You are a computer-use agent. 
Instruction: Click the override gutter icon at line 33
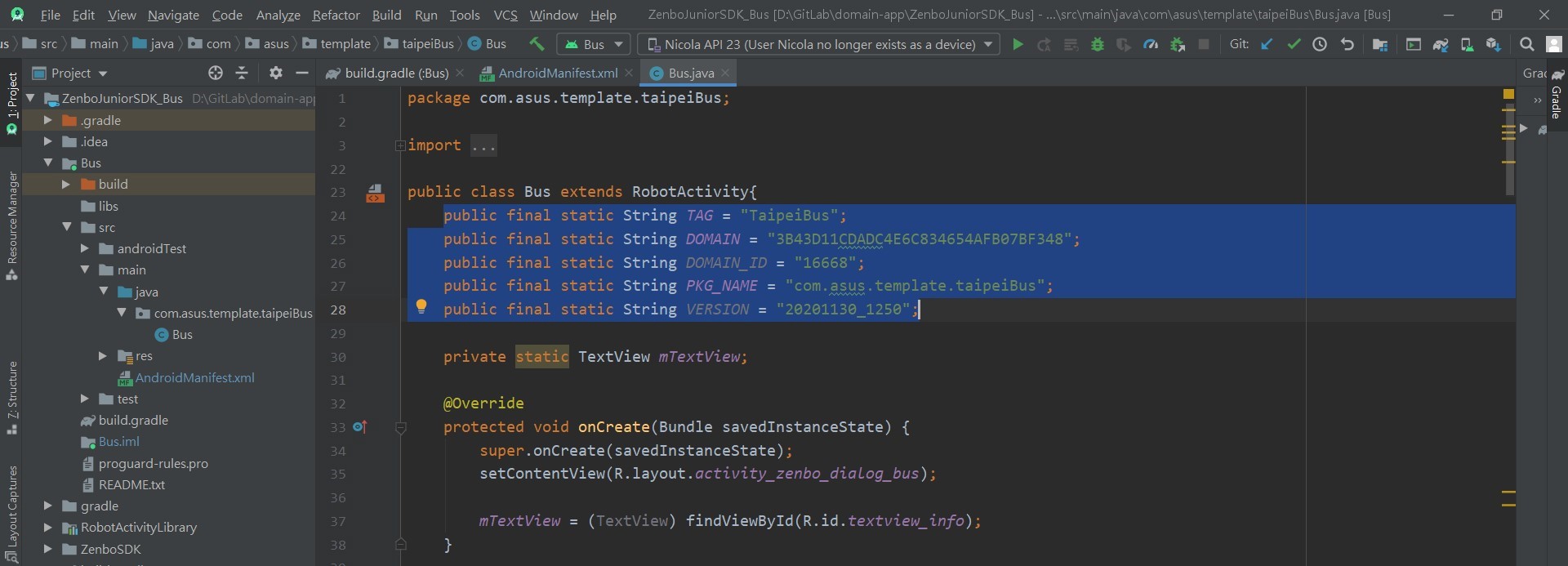360,426
